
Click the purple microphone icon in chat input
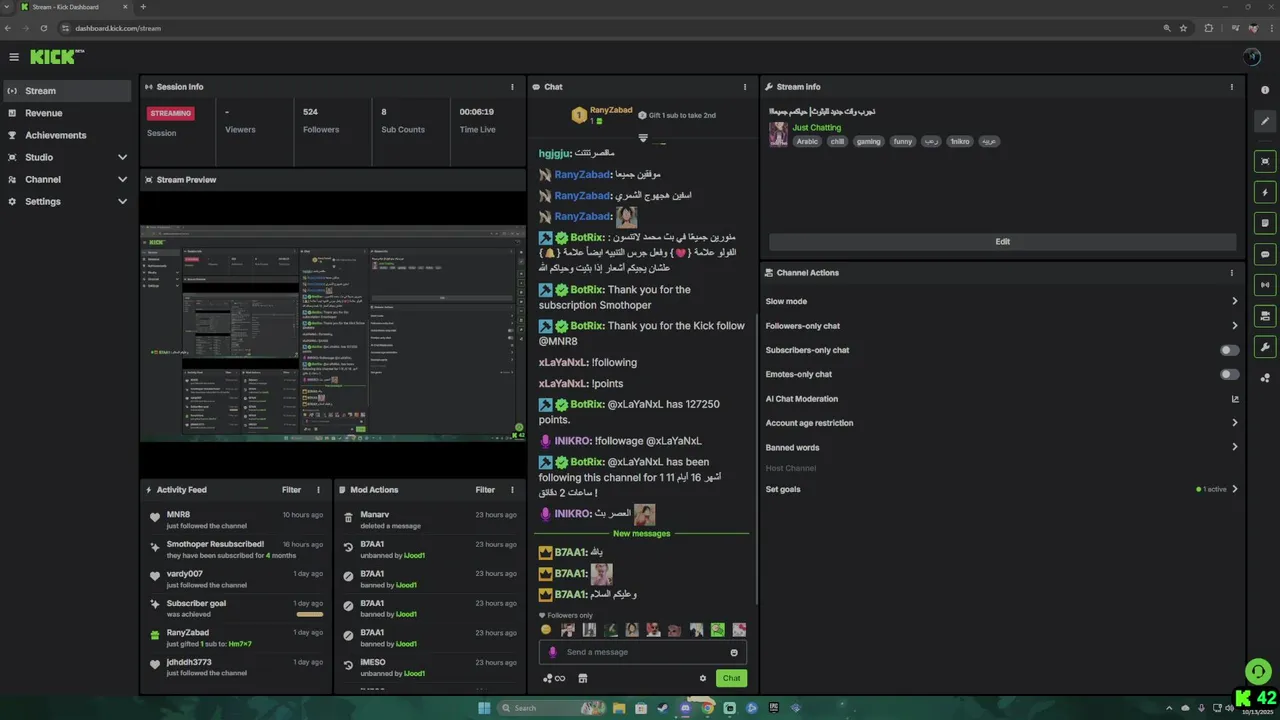[x=552, y=652]
